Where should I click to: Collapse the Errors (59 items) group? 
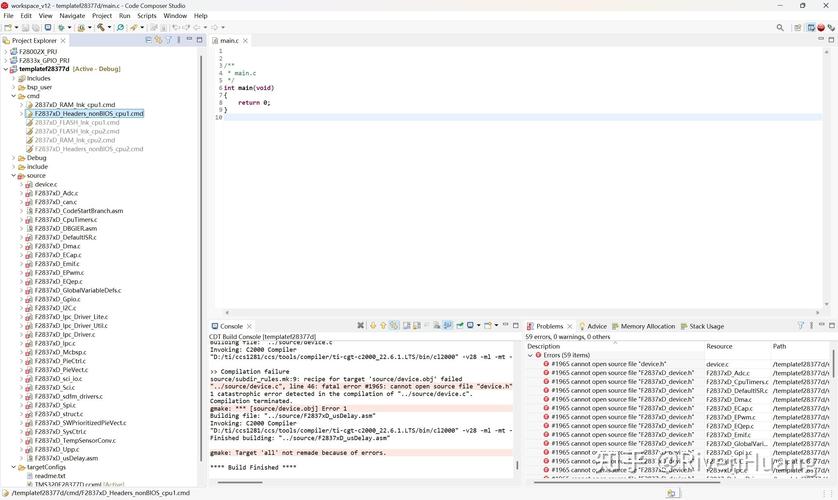click(x=531, y=355)
